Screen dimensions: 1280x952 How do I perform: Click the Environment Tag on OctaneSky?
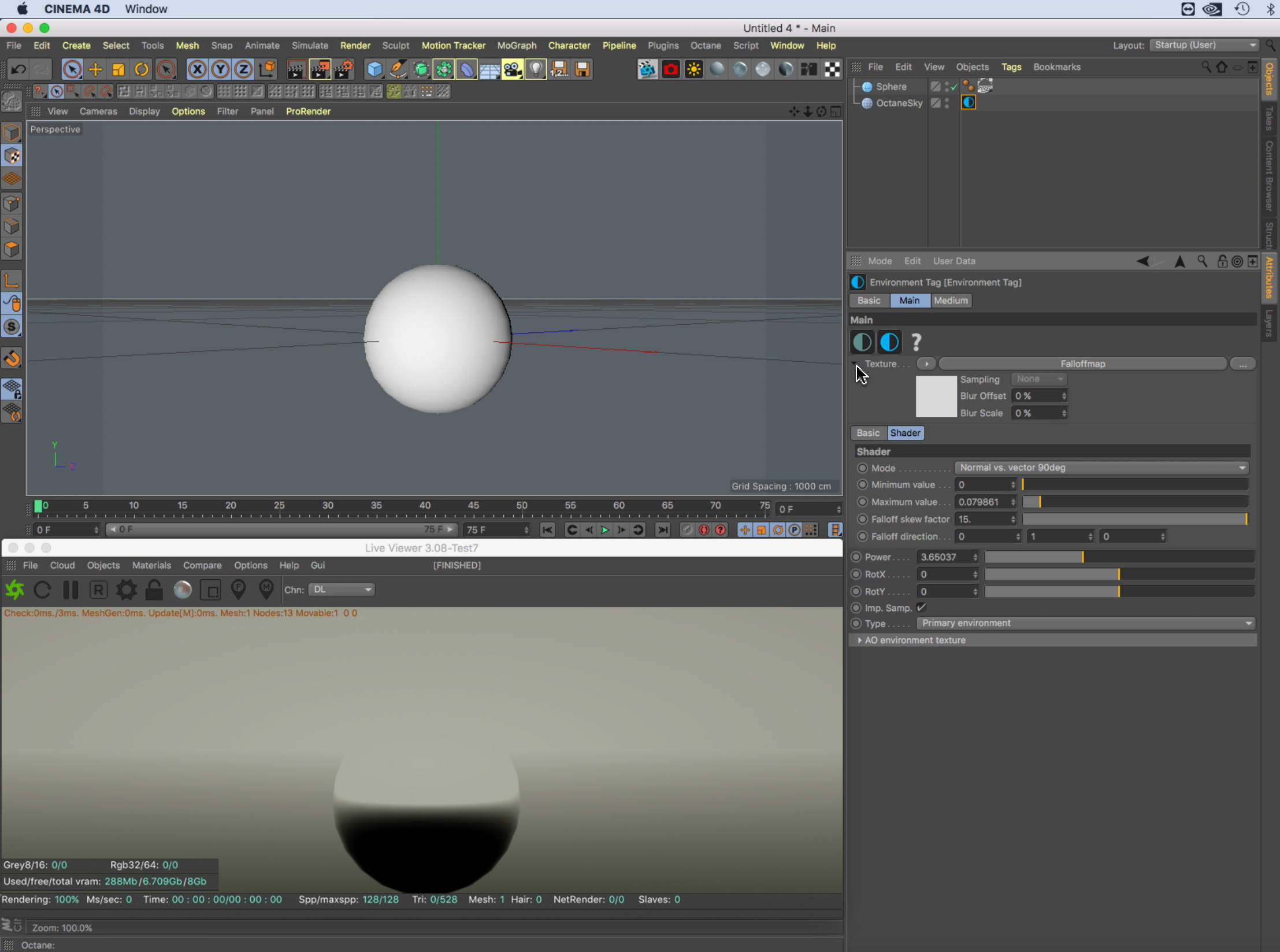click(x=969, y=103)
